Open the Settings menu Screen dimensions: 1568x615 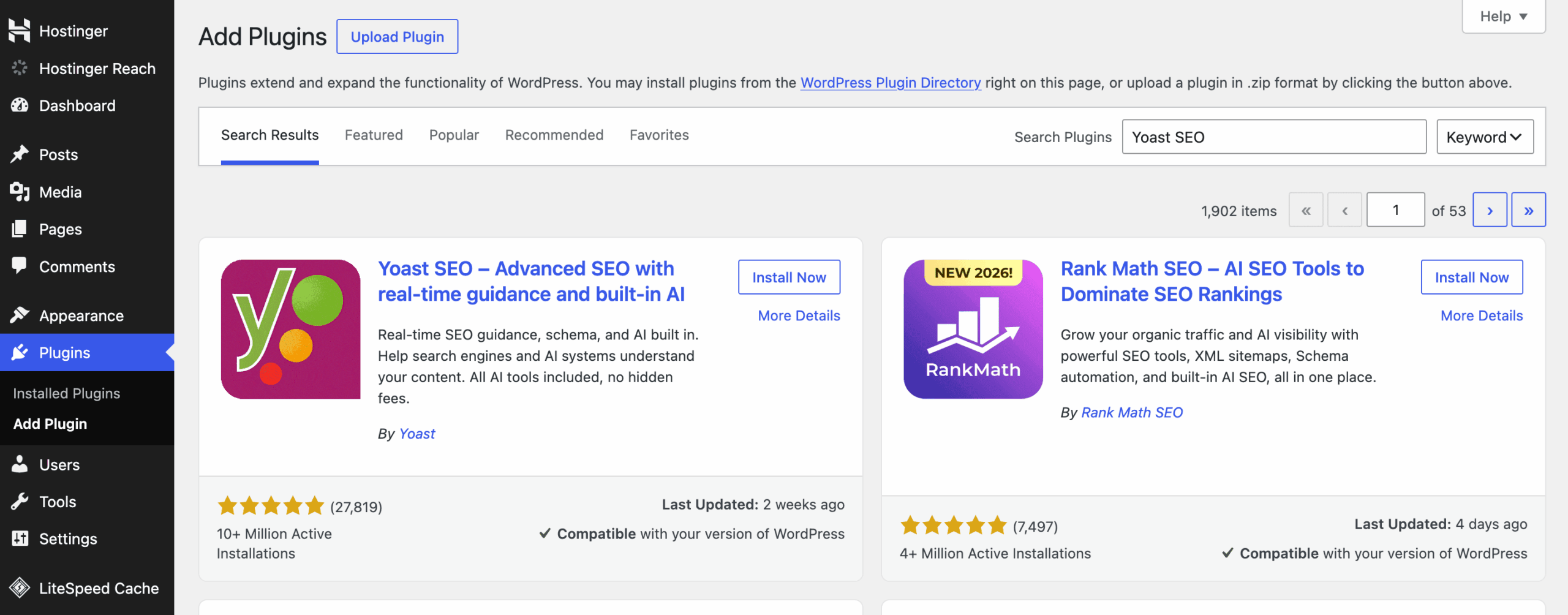87,538
